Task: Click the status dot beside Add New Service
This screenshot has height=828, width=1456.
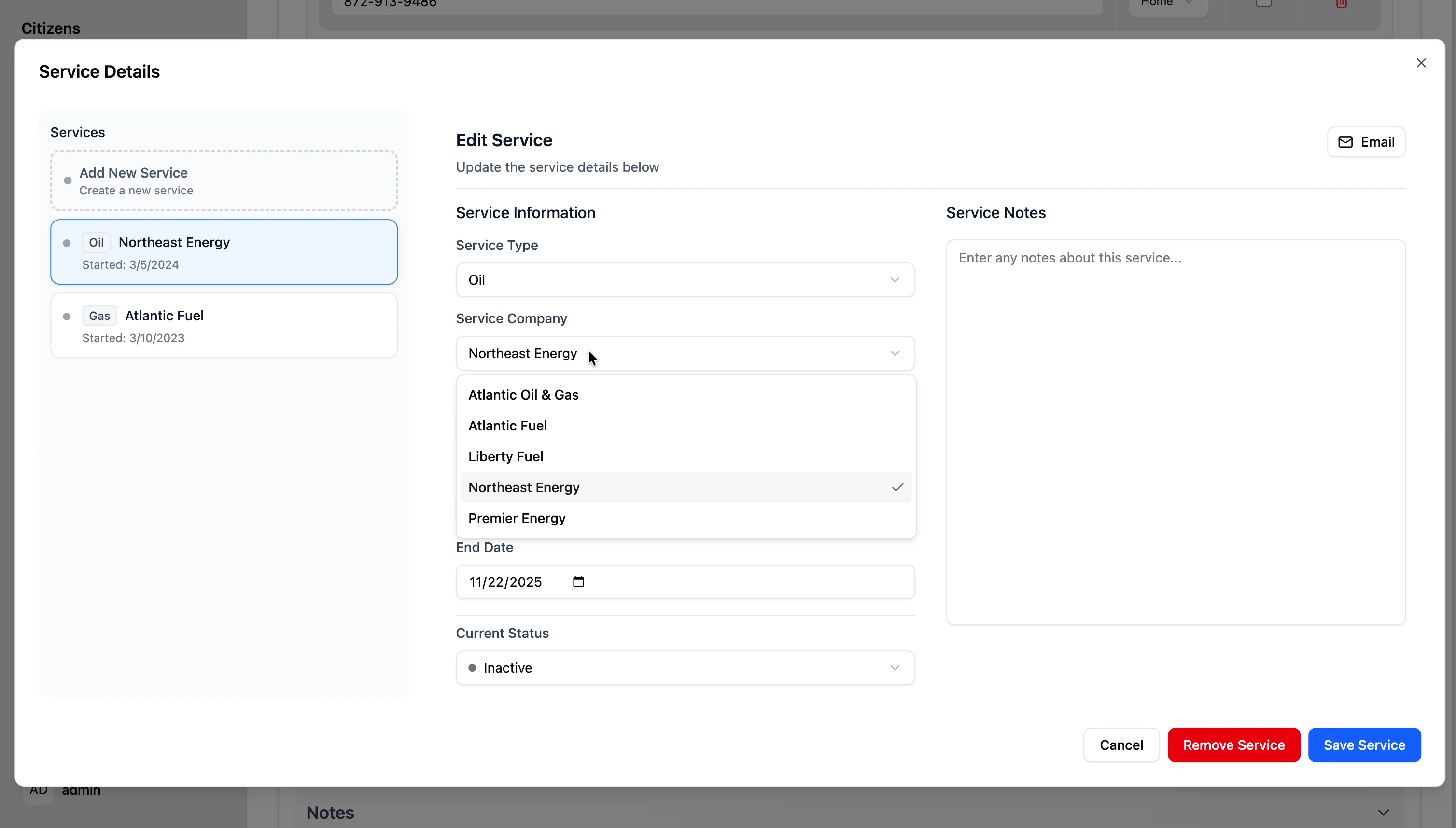Action: point(68,181)
